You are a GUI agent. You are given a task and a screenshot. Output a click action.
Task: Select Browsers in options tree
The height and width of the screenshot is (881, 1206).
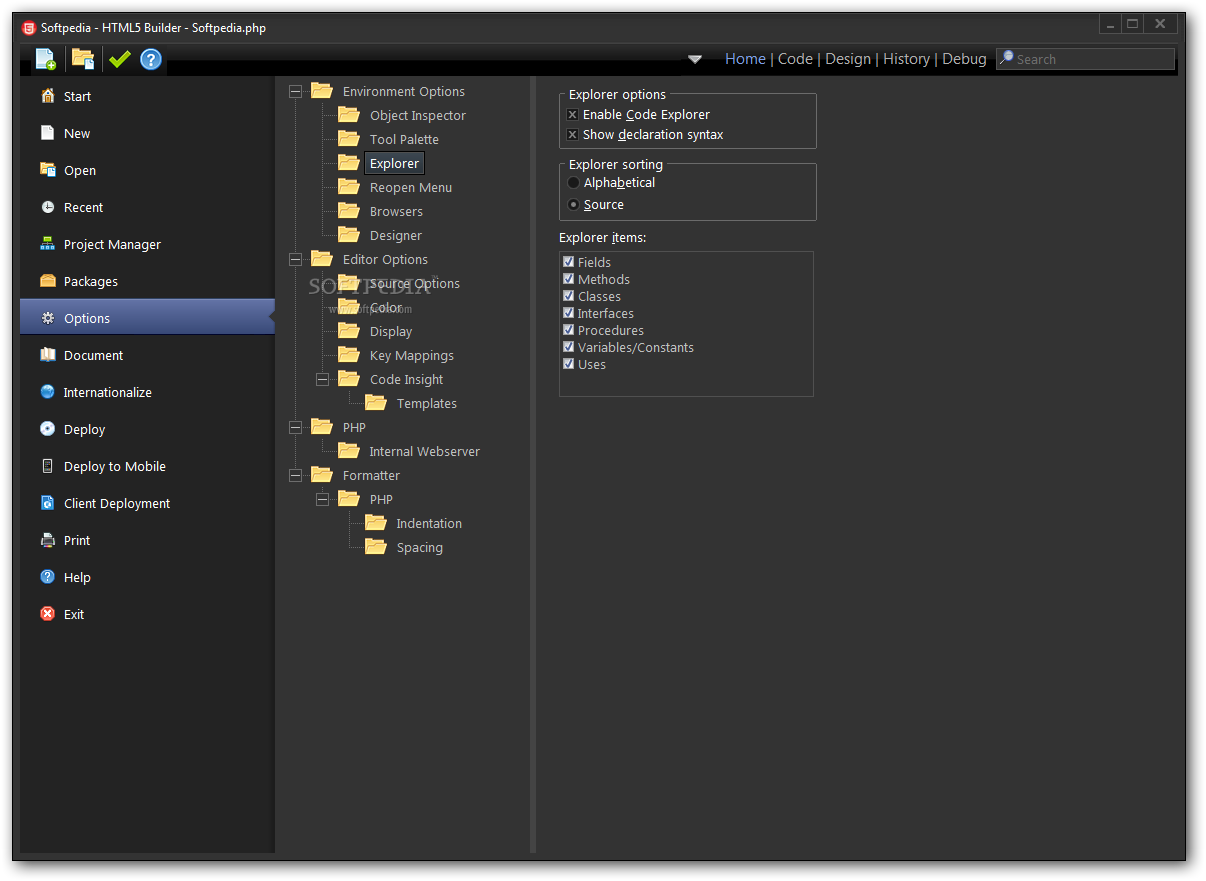click(396, 211)
